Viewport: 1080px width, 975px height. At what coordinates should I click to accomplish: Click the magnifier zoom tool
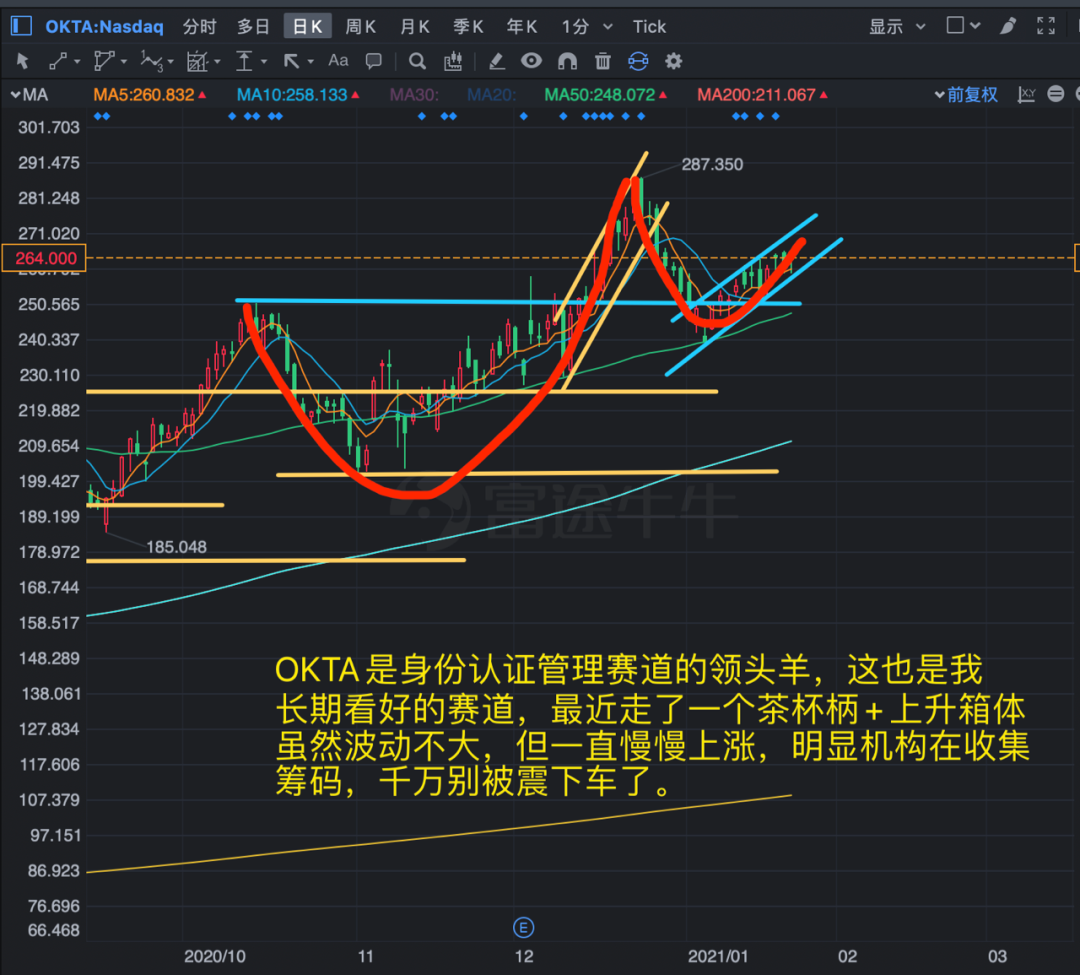coord(417,61)
